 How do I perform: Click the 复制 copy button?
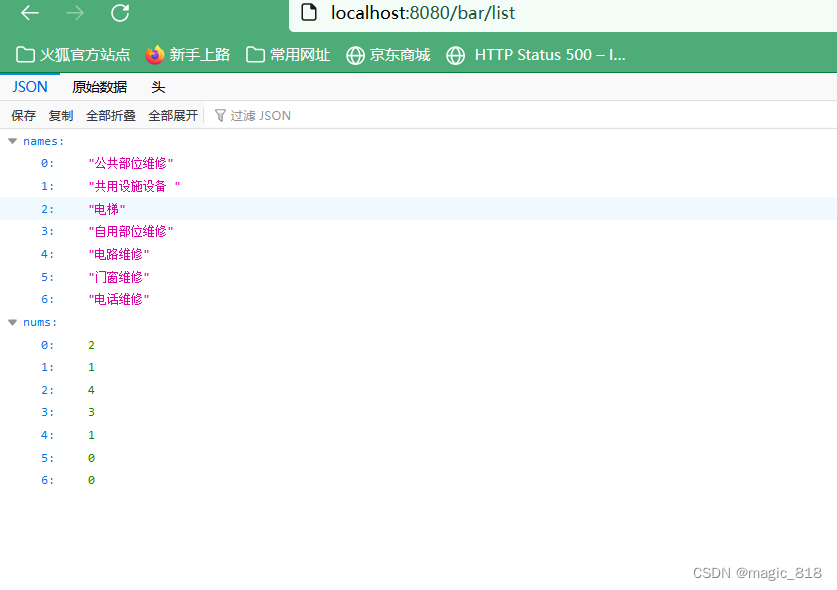[61, 115]
